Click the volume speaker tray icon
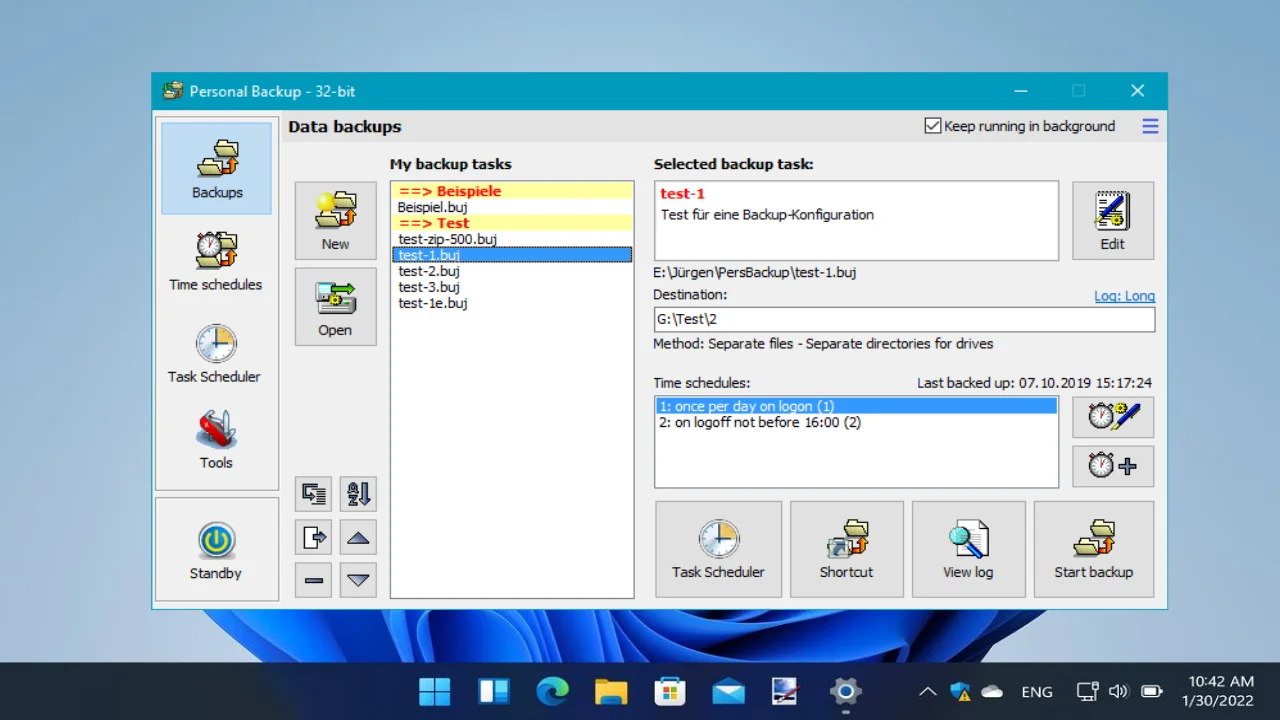The height and width of the screenshot is (720, 1280). tap(1119, 691)
